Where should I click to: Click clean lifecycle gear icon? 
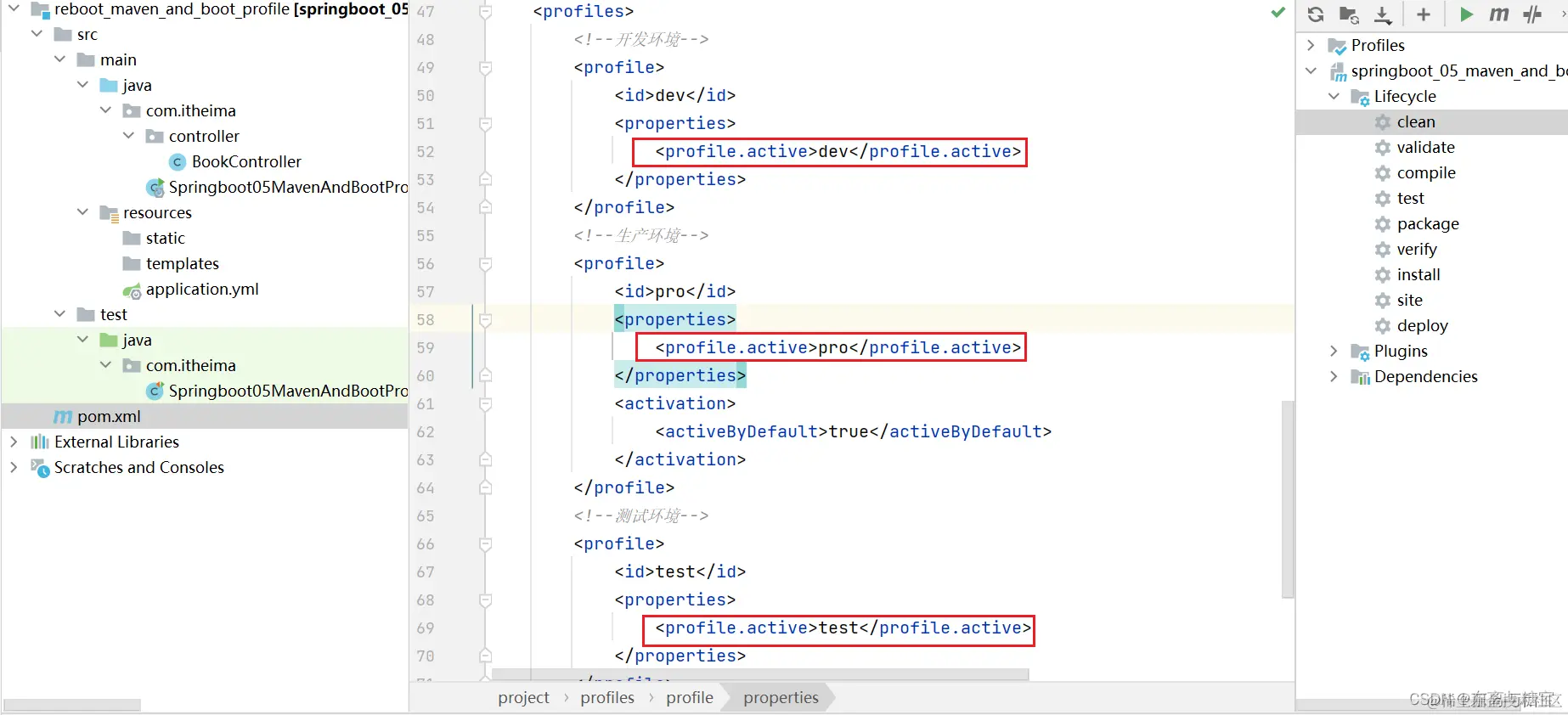tap(1383, 122)
